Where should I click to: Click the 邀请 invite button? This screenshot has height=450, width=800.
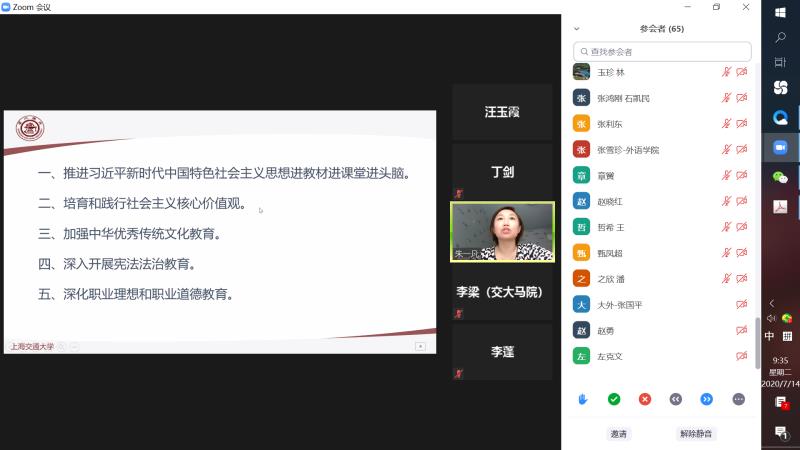tap(619, 434)
